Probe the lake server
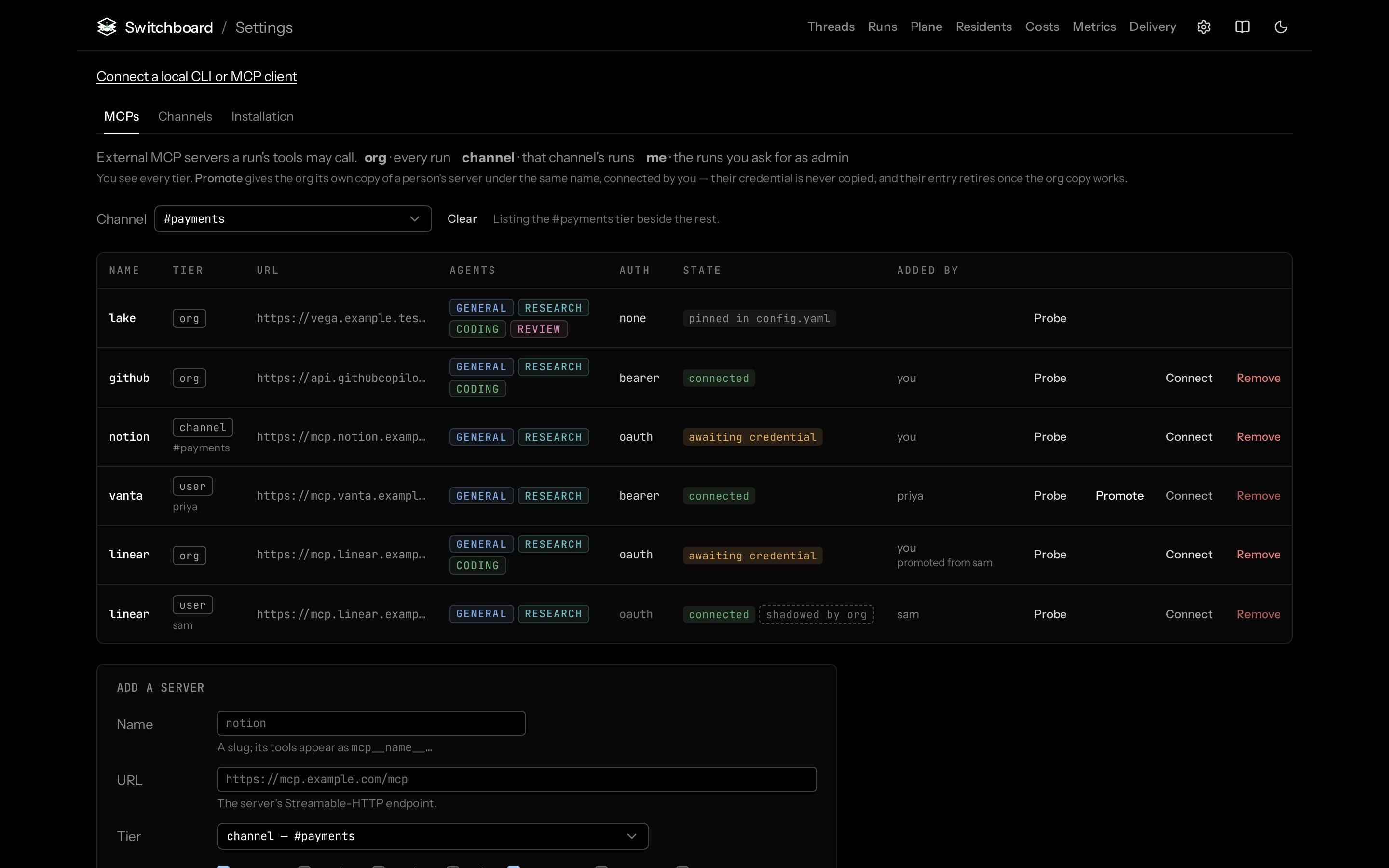The width and height of the screenshot is (1389, 868). tap(1050, 318)
